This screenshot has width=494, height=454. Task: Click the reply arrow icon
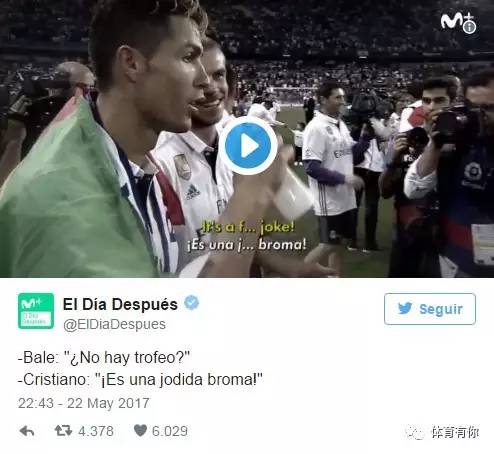point(27,431)
